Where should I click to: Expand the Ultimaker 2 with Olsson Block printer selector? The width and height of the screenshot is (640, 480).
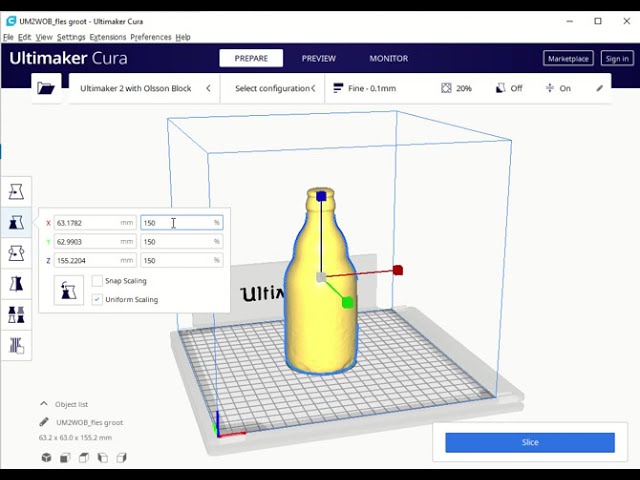144,88
